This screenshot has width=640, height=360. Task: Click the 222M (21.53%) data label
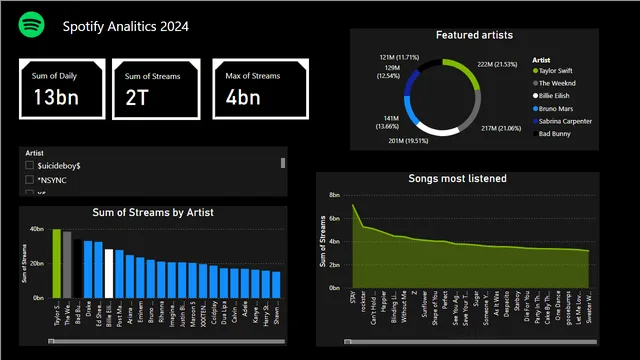pos(497,64)
